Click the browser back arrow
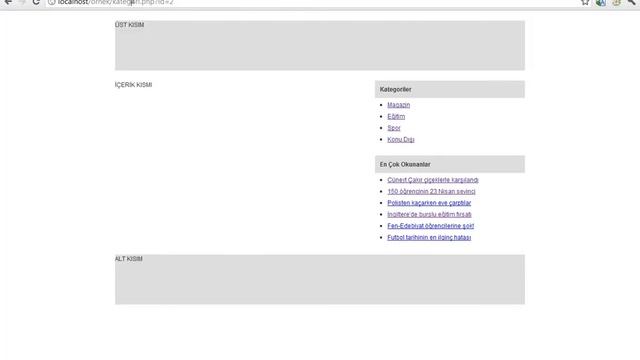The height and width of the screenshot is (360, 640). 7,2
